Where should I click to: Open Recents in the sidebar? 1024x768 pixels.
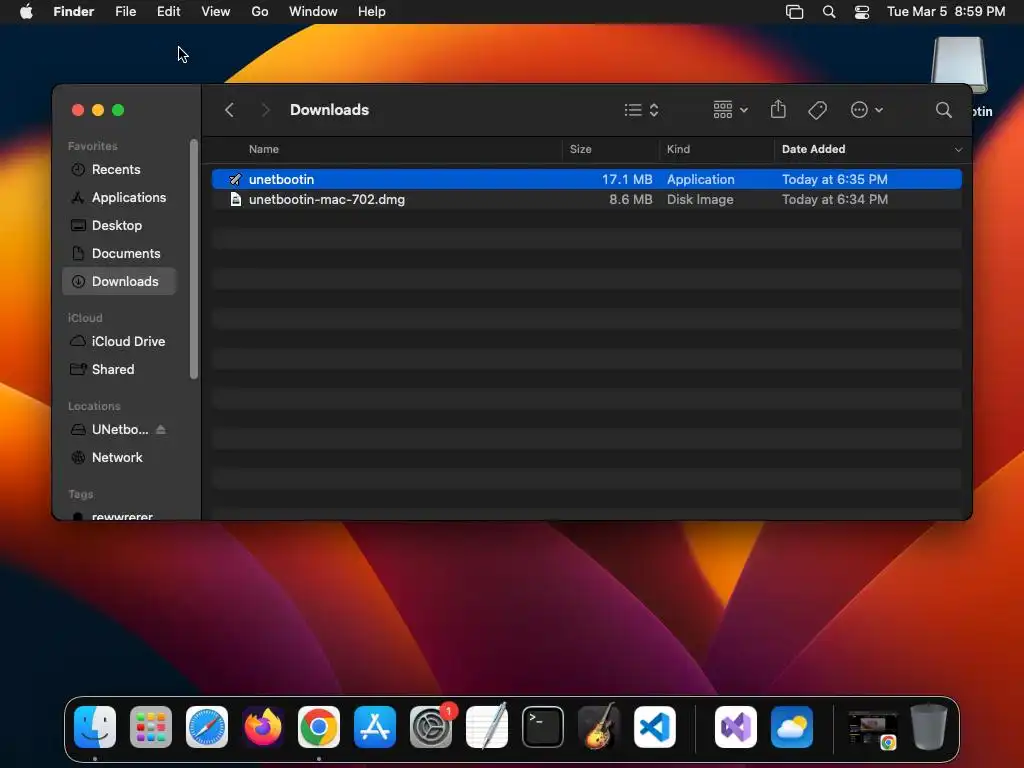(119, 169)
